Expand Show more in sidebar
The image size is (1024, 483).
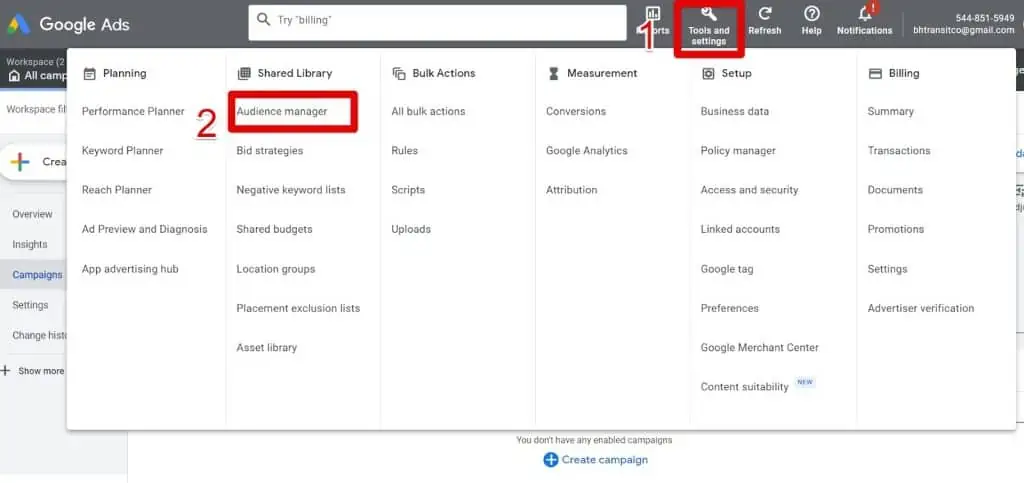pyautogui.click(x=41, y=371)
